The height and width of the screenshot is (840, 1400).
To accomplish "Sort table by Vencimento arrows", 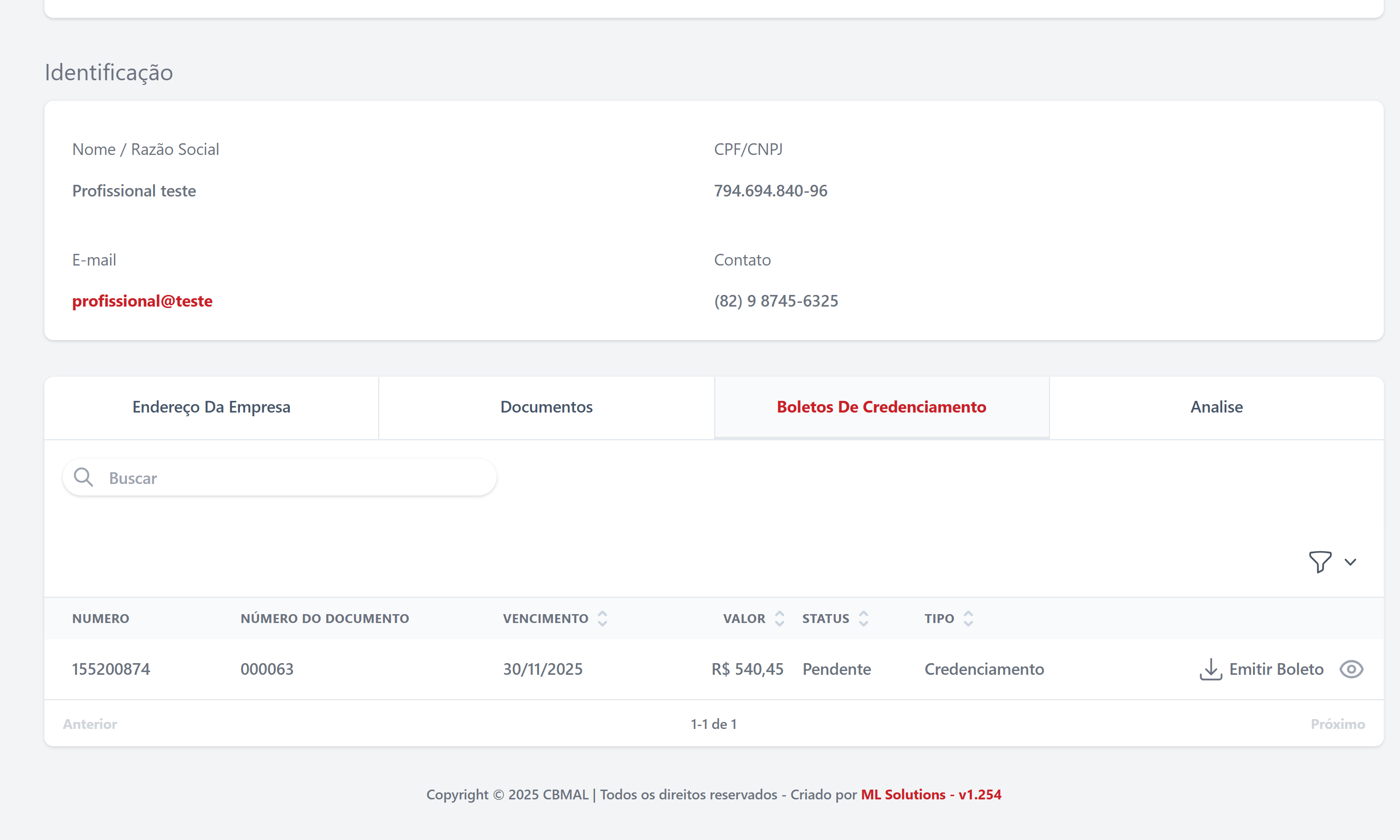I will [602, 618].
